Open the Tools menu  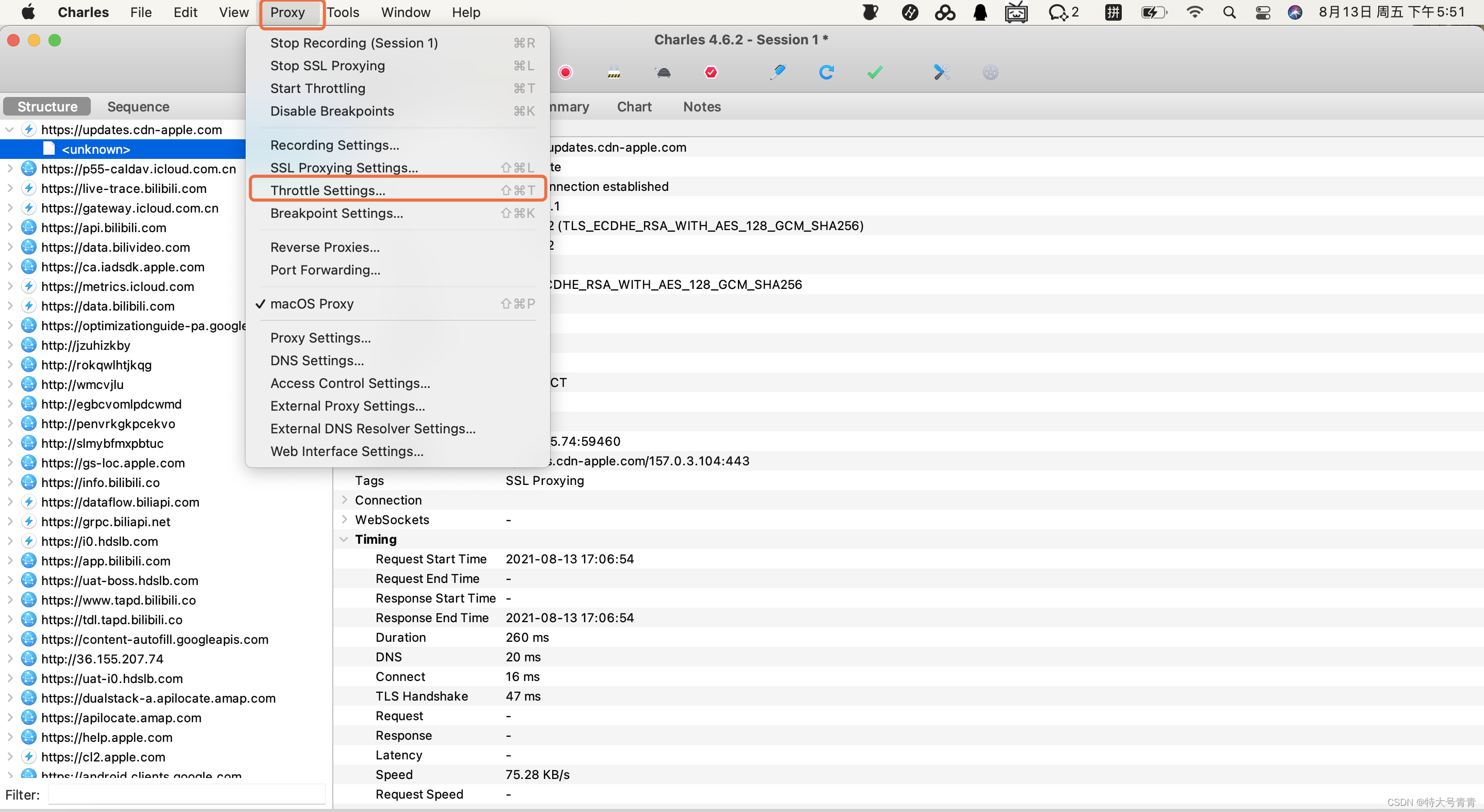pos(343,12)
